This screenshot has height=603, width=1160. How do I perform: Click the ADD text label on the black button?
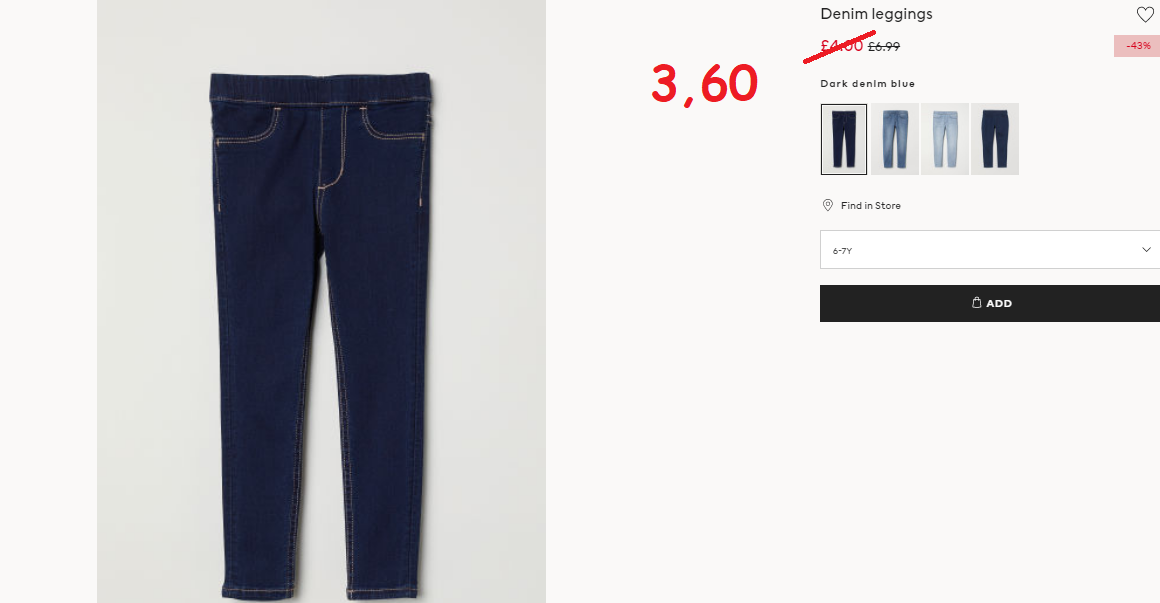tap(999, 303)
